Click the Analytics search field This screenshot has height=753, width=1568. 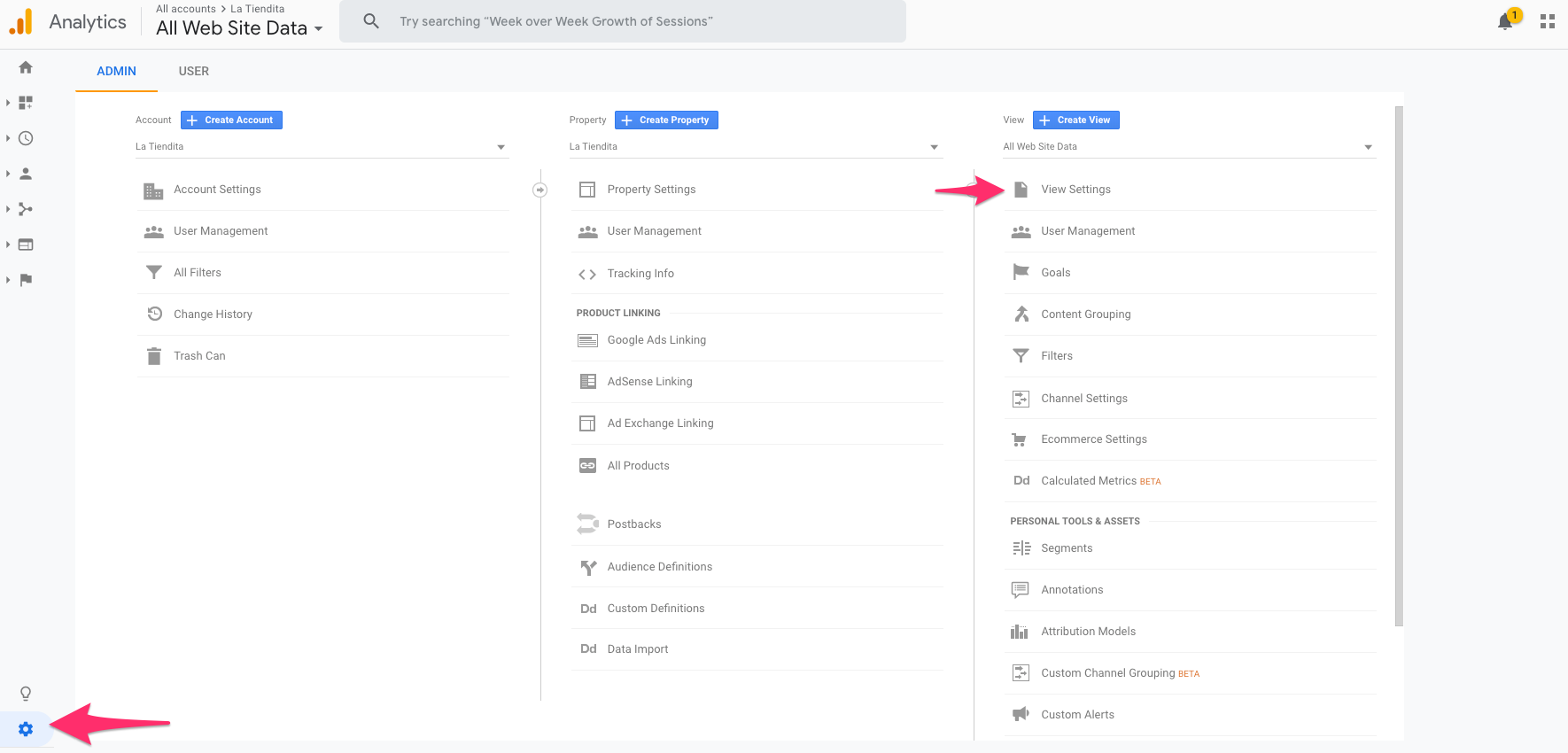[x=622, y=21]
